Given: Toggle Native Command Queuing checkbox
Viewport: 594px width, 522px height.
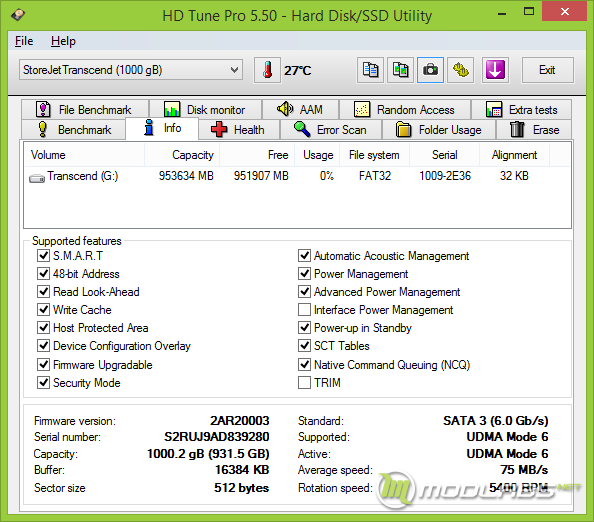Looking at the screenshot, I should [304, 364].
